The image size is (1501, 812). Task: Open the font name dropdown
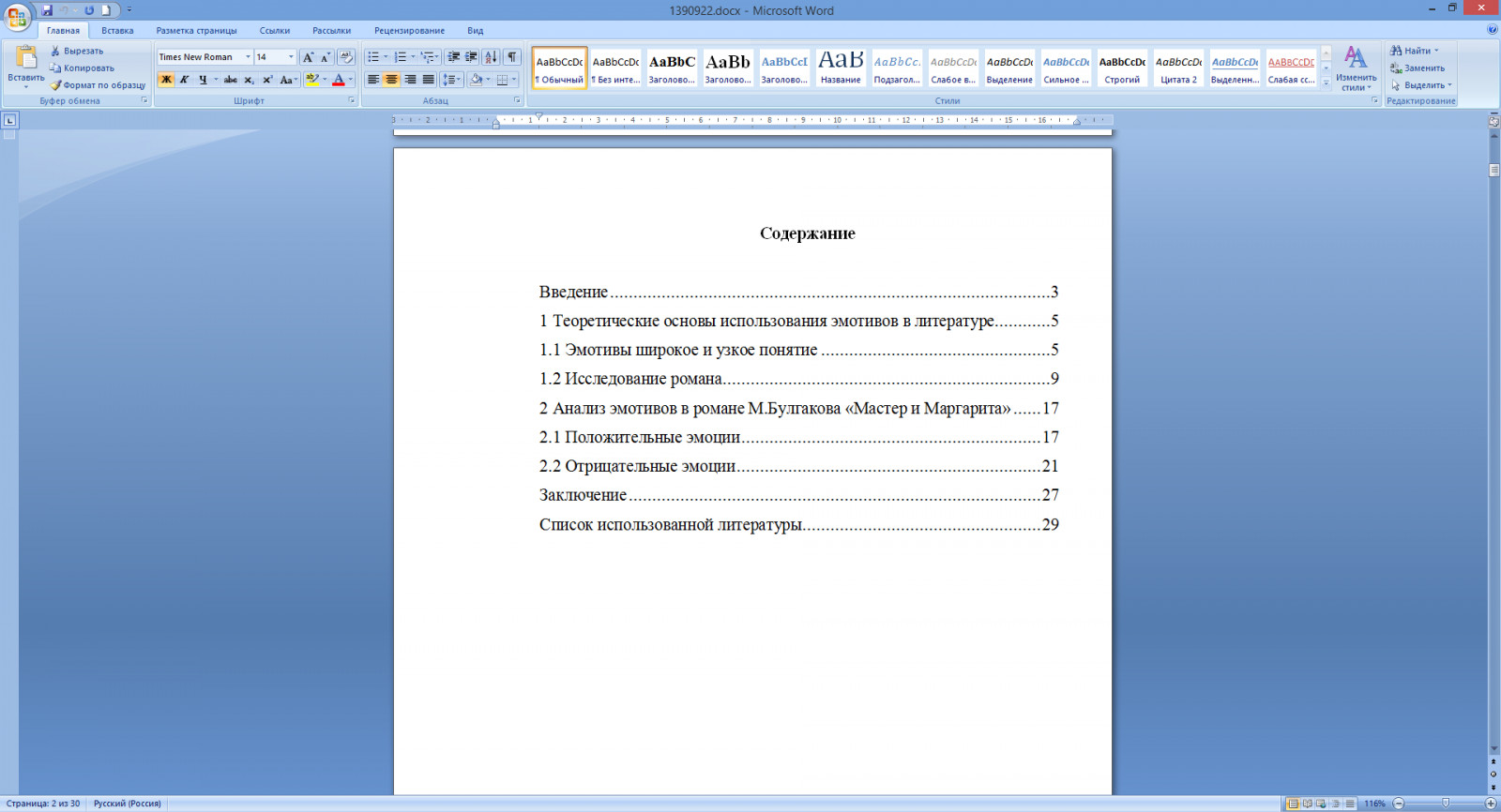[248, 57]
